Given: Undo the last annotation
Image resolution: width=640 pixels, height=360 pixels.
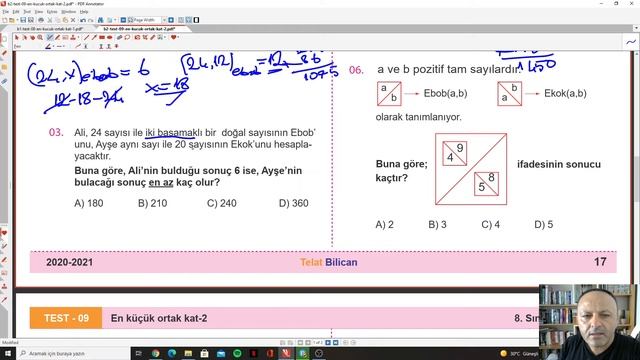Looking at the screenshot, I should tap(83, 20).
